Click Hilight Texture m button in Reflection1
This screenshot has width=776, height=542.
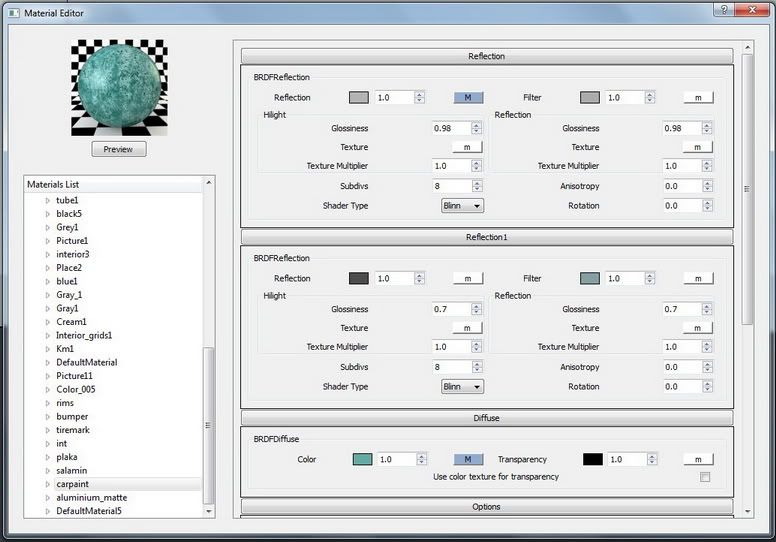coord(467,328)
